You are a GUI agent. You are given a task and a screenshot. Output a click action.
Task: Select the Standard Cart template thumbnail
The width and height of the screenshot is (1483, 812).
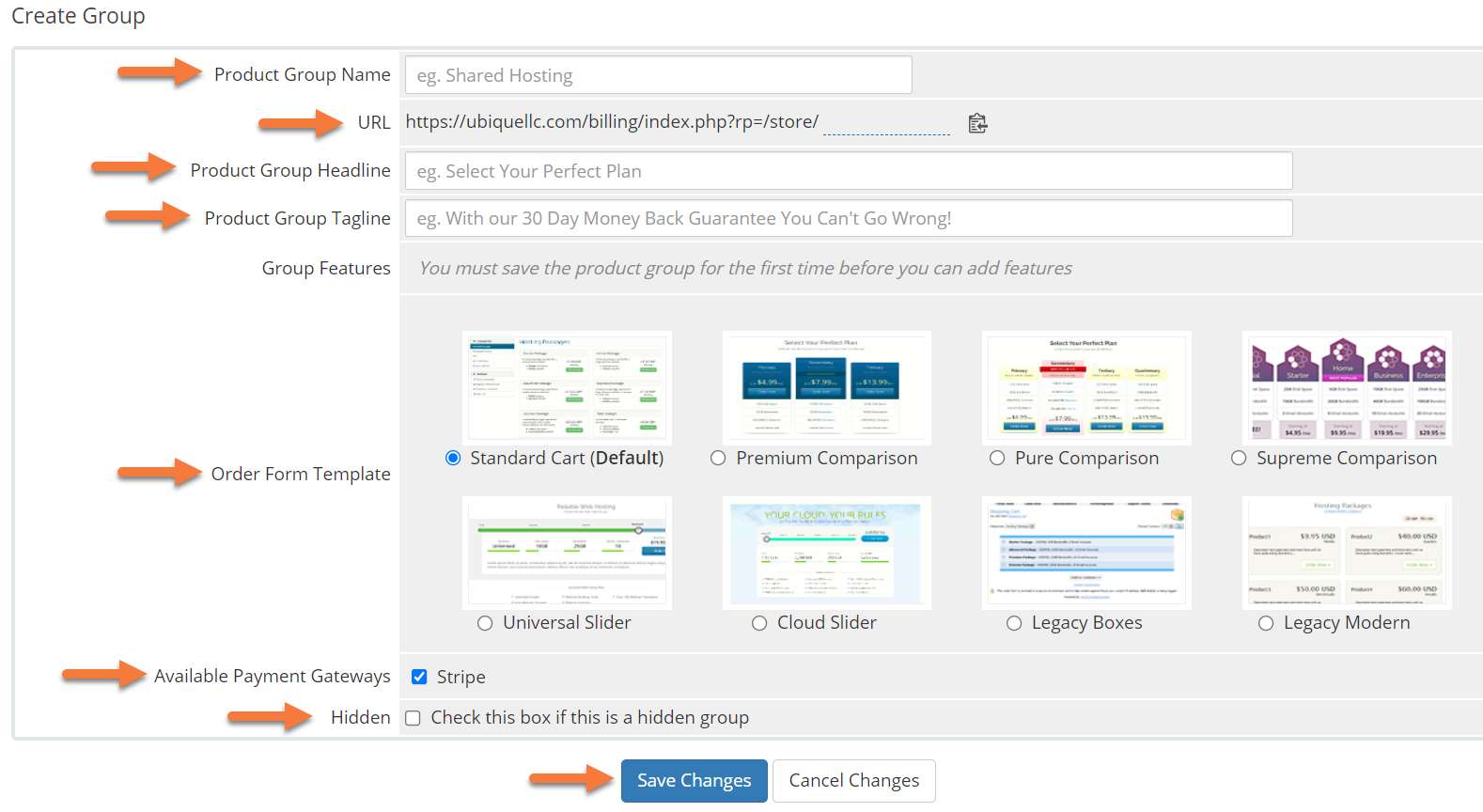pos(567,387)
